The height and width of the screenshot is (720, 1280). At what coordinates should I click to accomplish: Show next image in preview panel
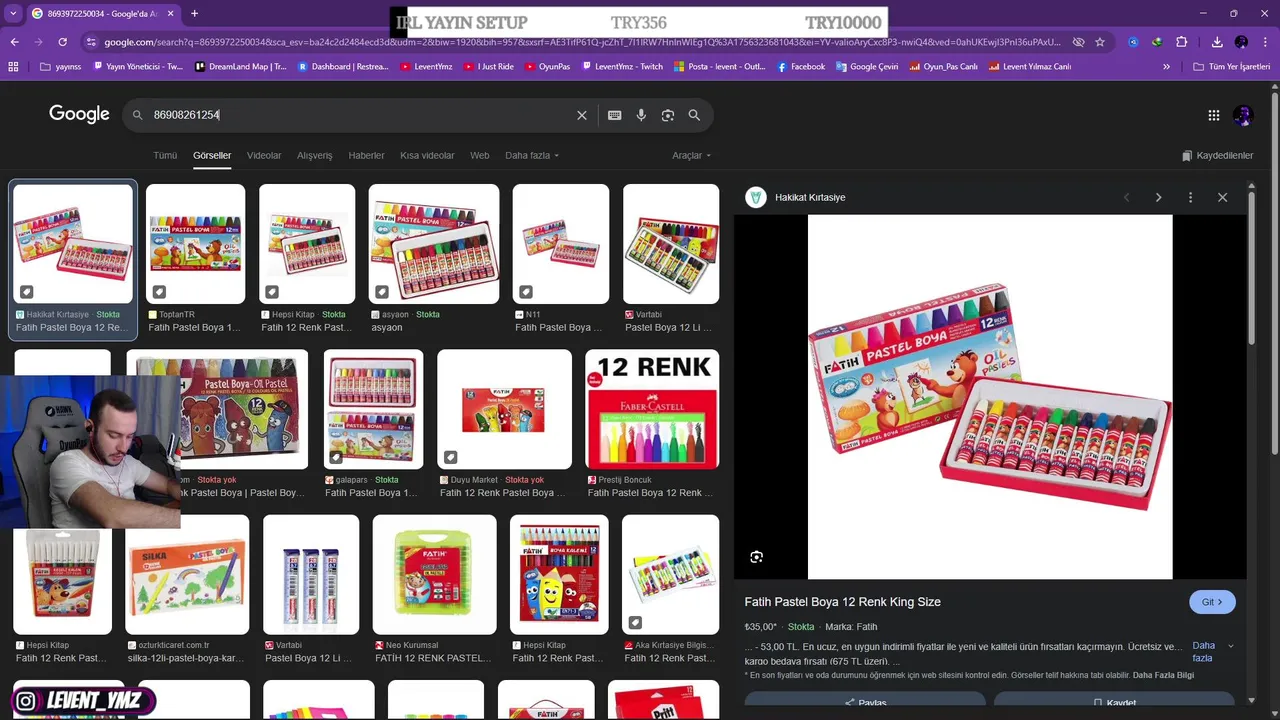[1158, 197]
